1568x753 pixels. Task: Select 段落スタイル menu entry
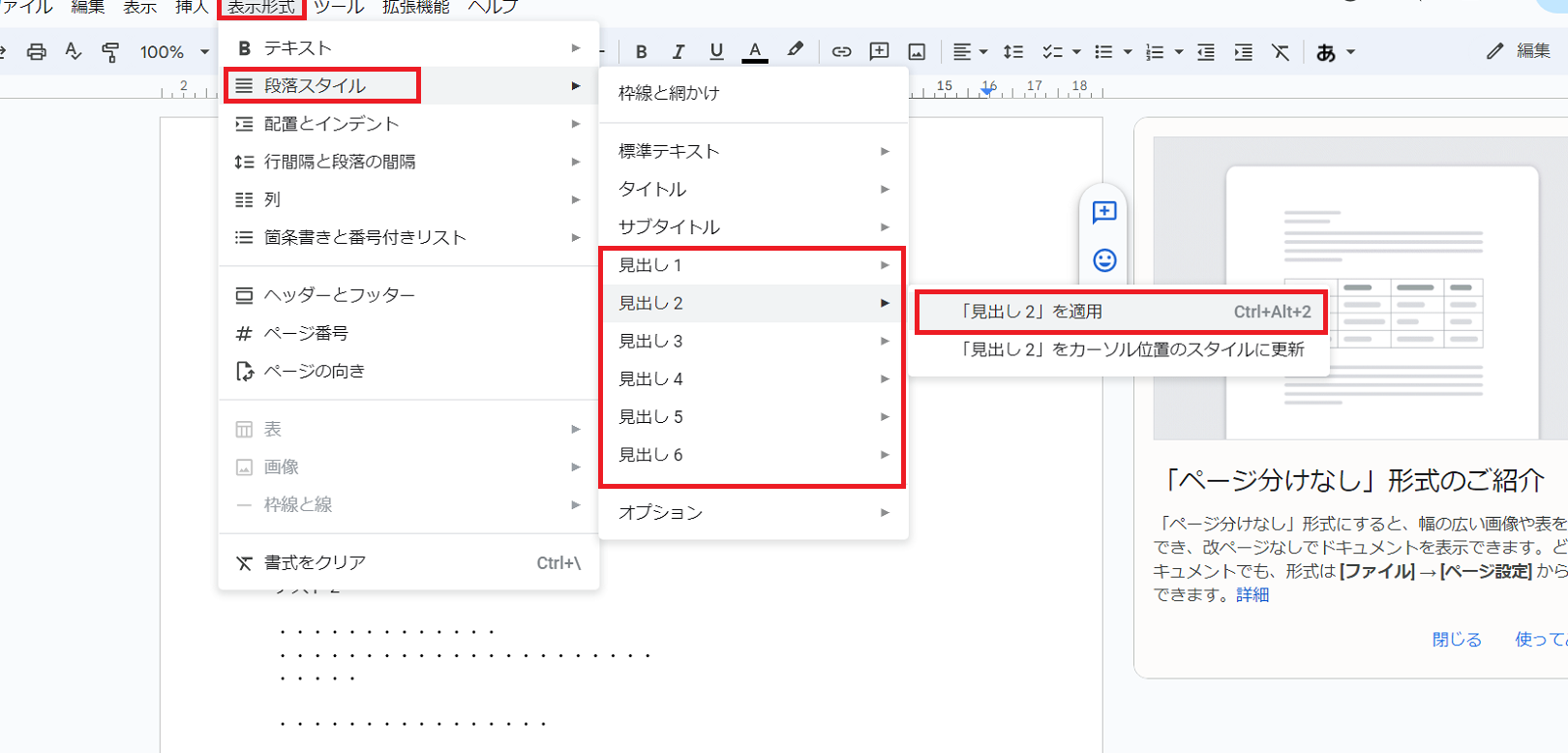408,85
